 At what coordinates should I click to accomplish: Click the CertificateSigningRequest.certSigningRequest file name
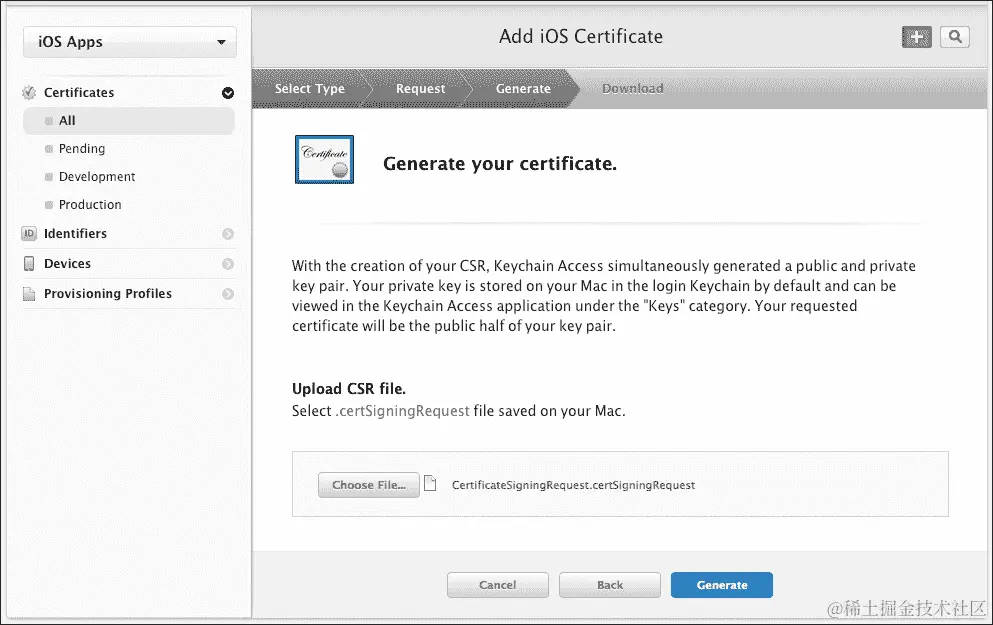[x=573, y=485]
